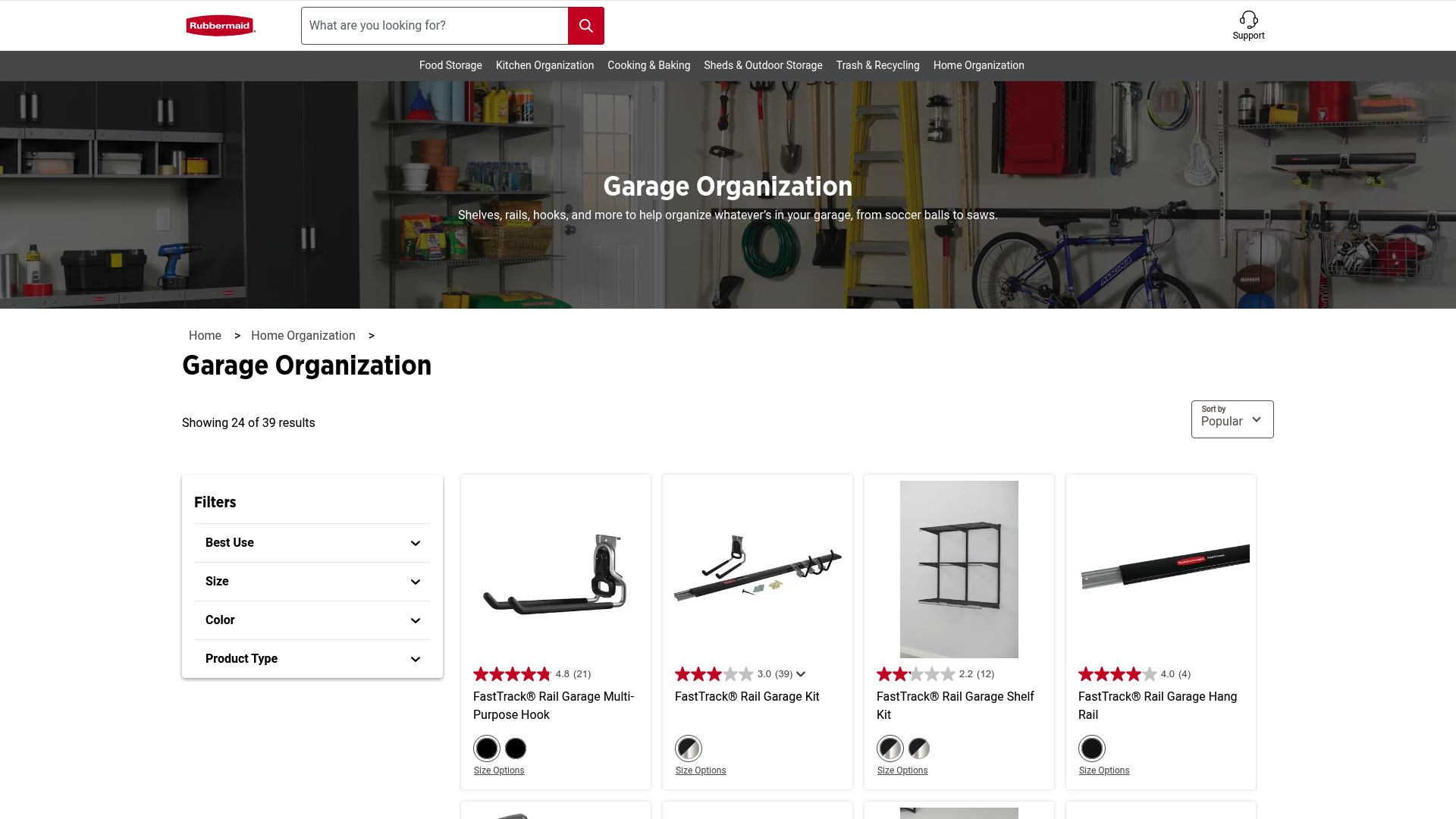Open FastTrack Rail Garage Kit product image
The image size is (1456, 819).
pos(757,570)
